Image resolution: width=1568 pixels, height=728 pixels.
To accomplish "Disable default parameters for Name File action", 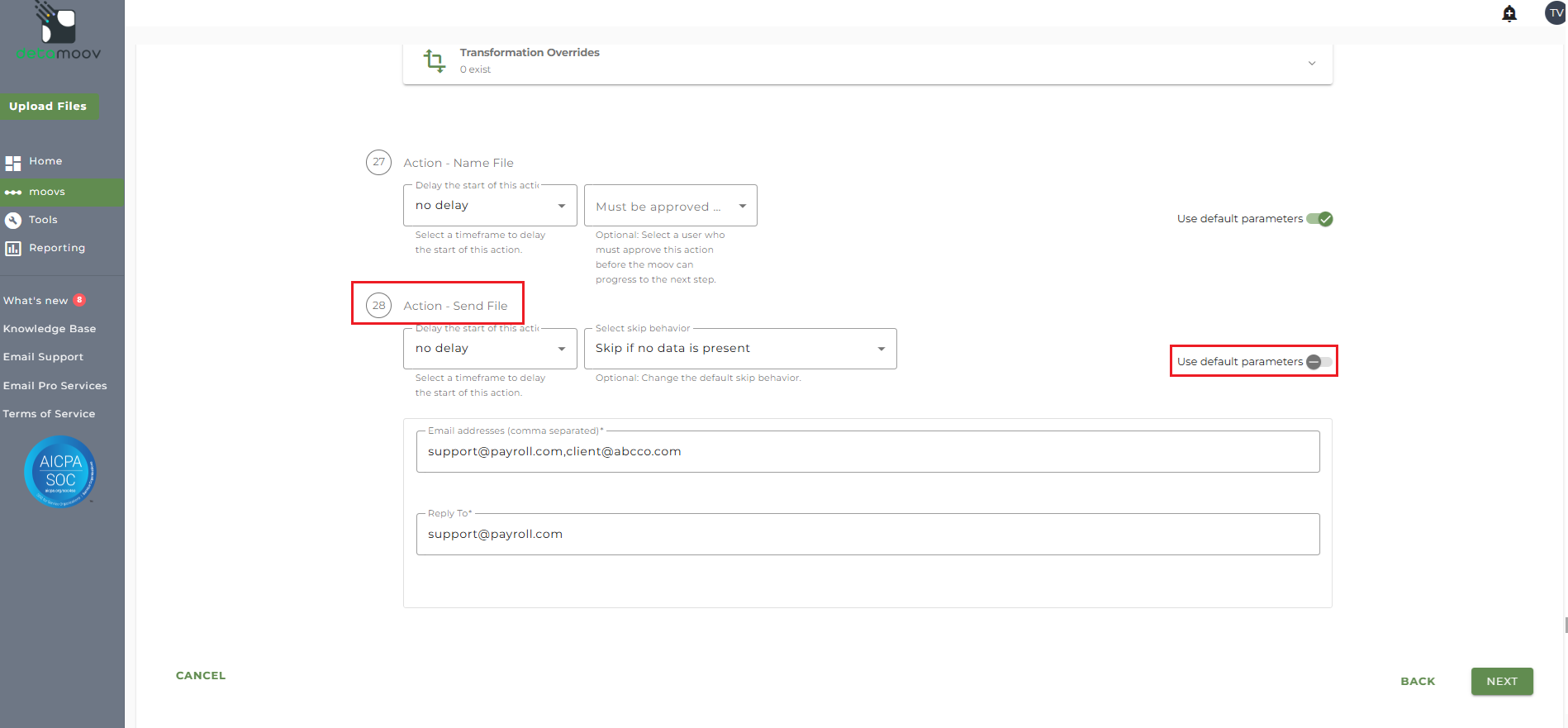I will [x=1319, y=219].
